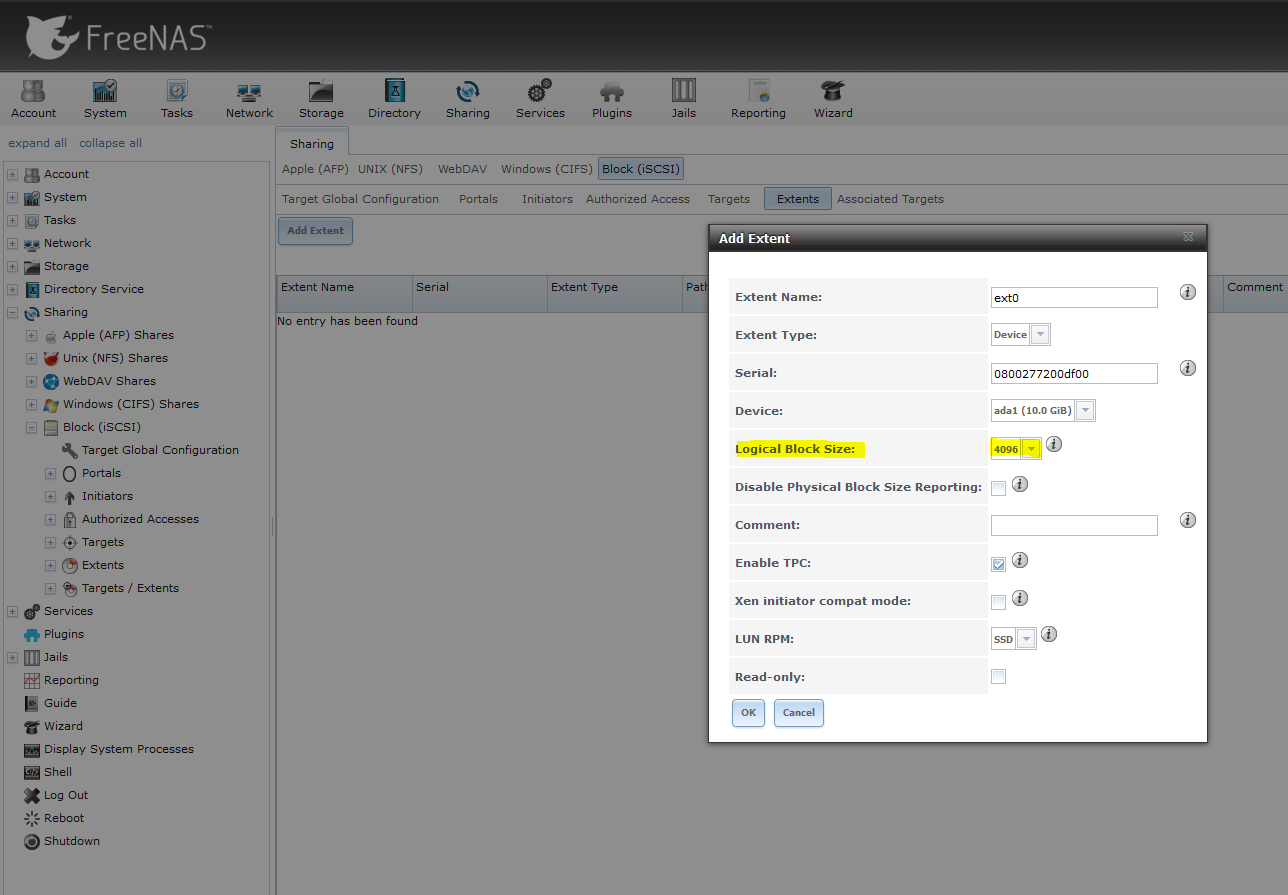Select Display System Processes in sidebar
1288x895 pixels.
click(x=119, y=749)
